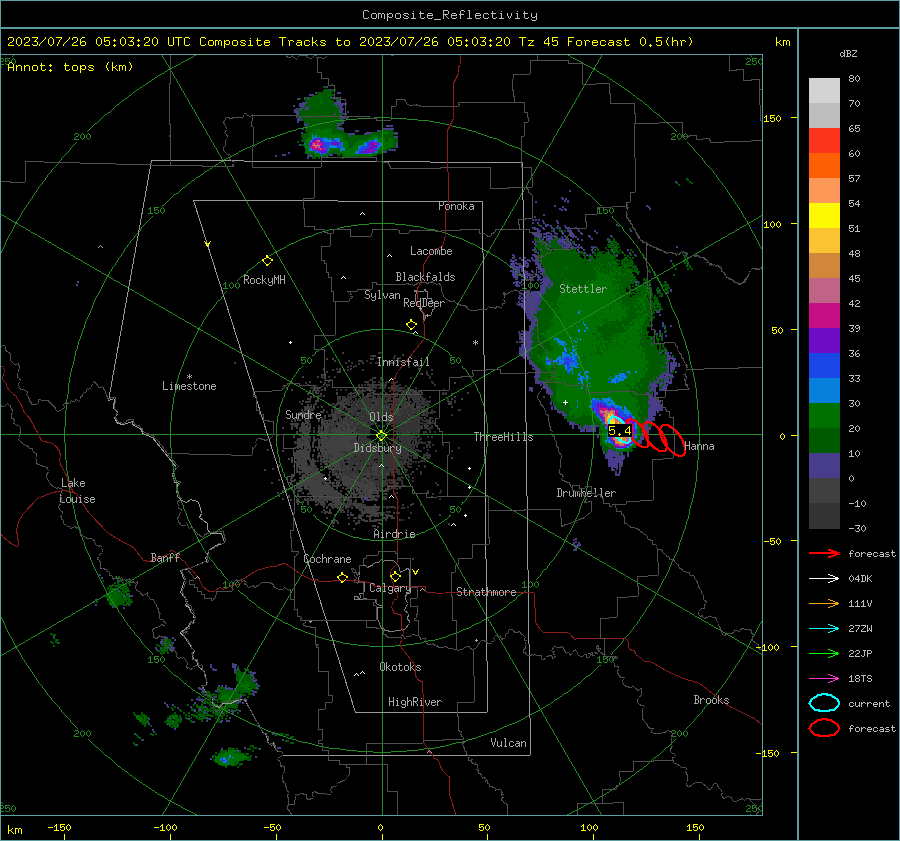Image resolution: width=900 pixels, height=841 pixels.
Task: Click the Sylvan label
Action: 382,295
